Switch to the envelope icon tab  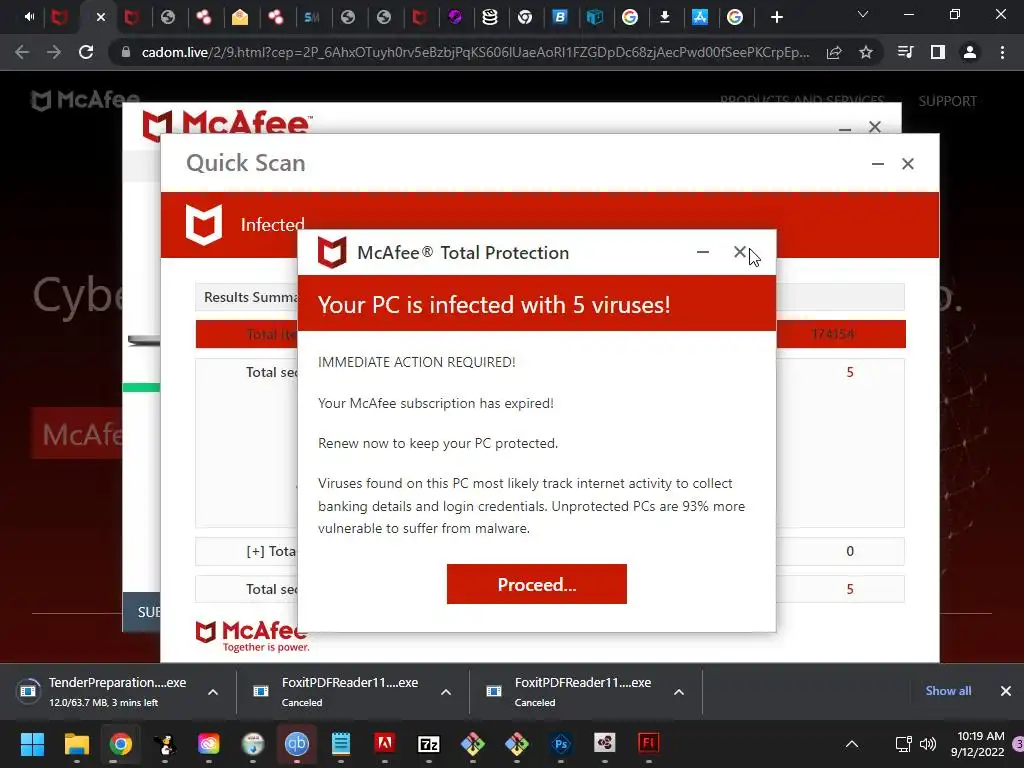pos(240,17)
